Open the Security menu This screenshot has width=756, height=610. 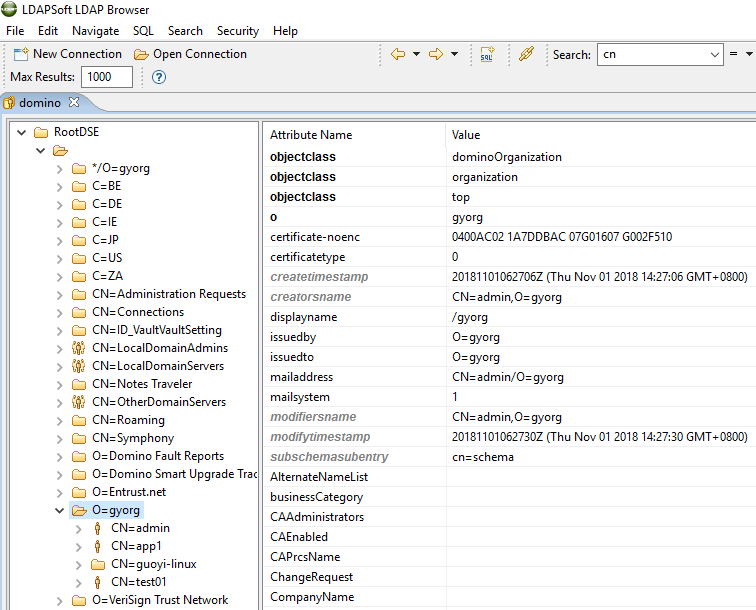238,31
